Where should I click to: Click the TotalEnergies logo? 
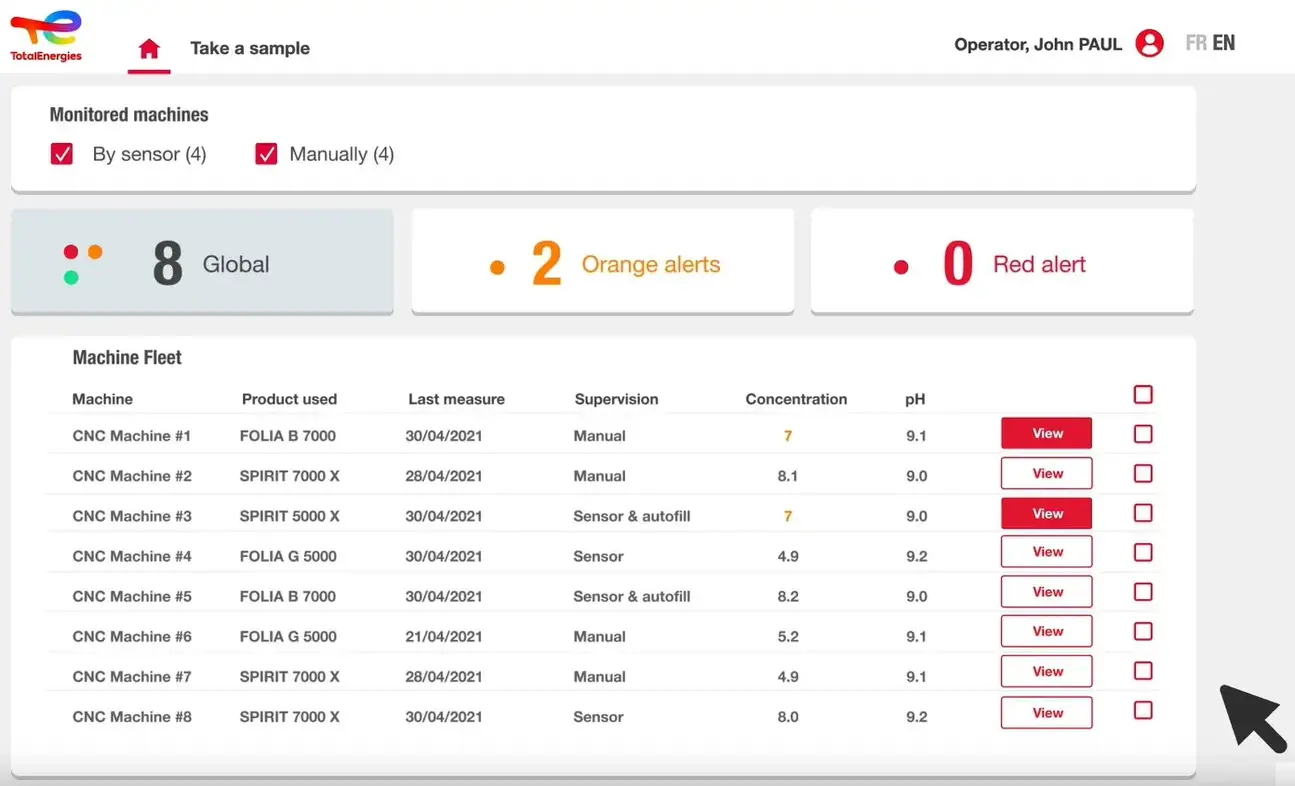tap(45, 35)
